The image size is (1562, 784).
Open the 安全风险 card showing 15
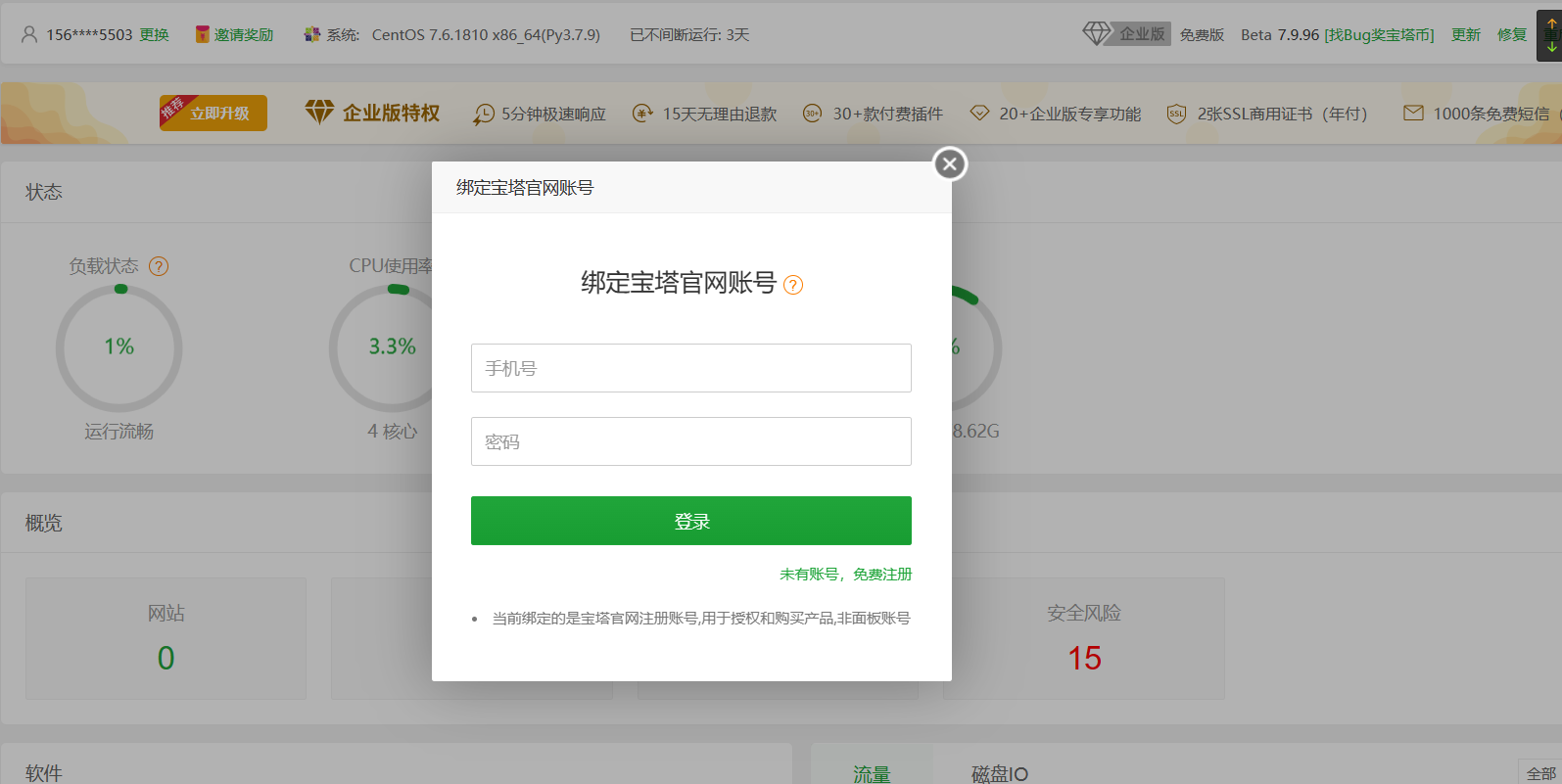click(1084, 638)
